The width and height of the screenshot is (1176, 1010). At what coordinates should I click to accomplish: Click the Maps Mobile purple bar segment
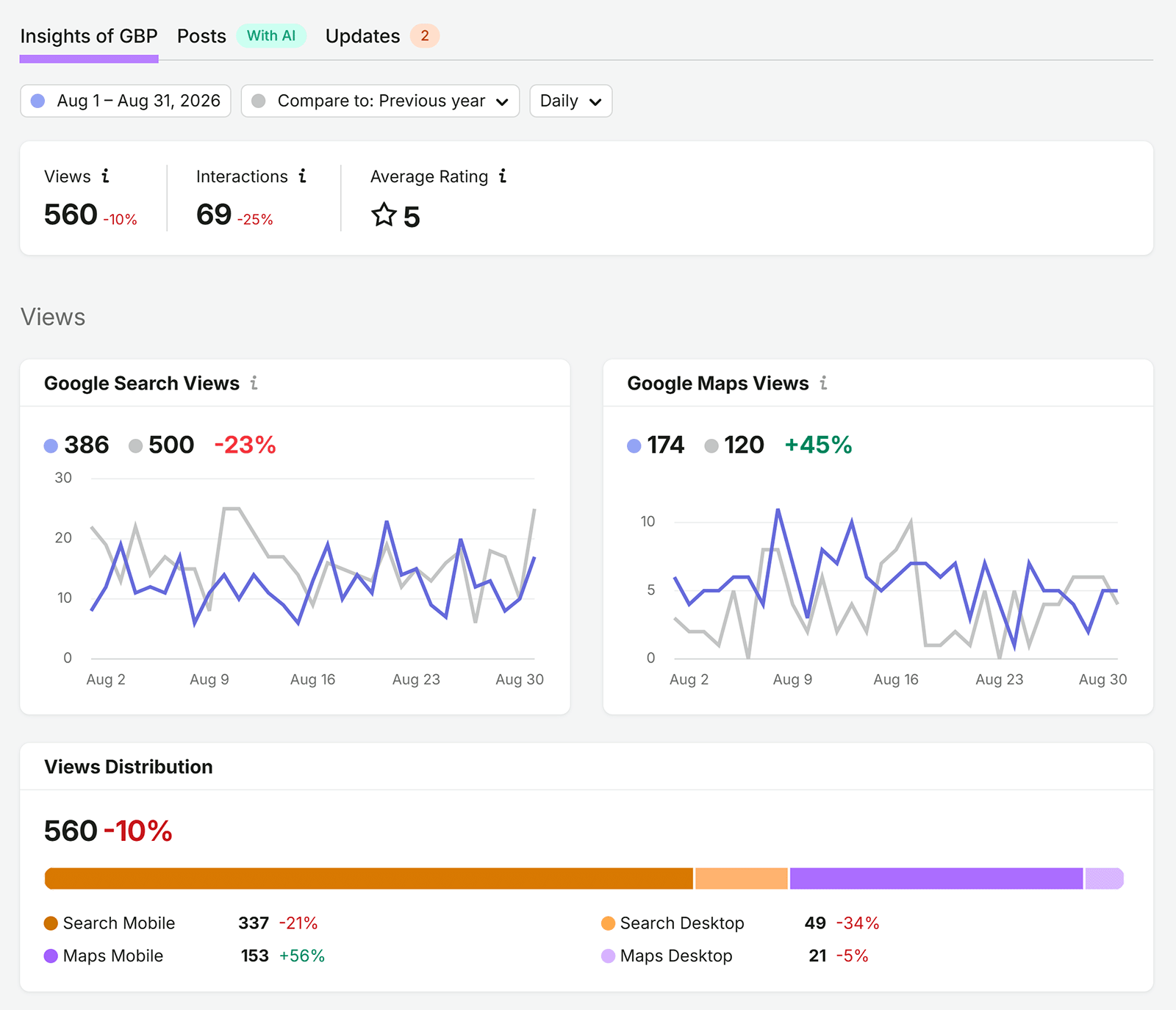936,878
